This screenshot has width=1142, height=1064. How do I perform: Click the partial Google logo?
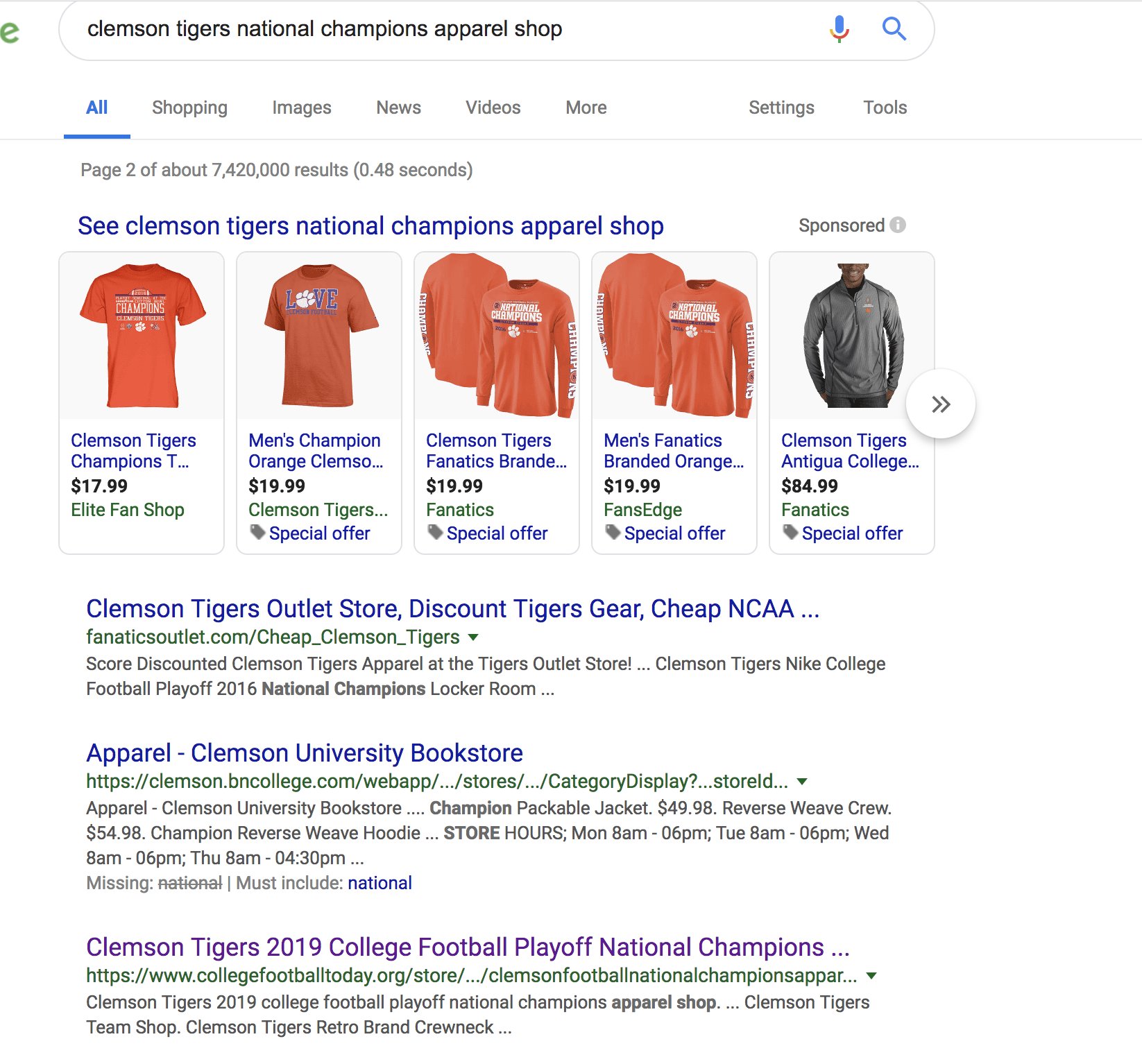point(9,32)
